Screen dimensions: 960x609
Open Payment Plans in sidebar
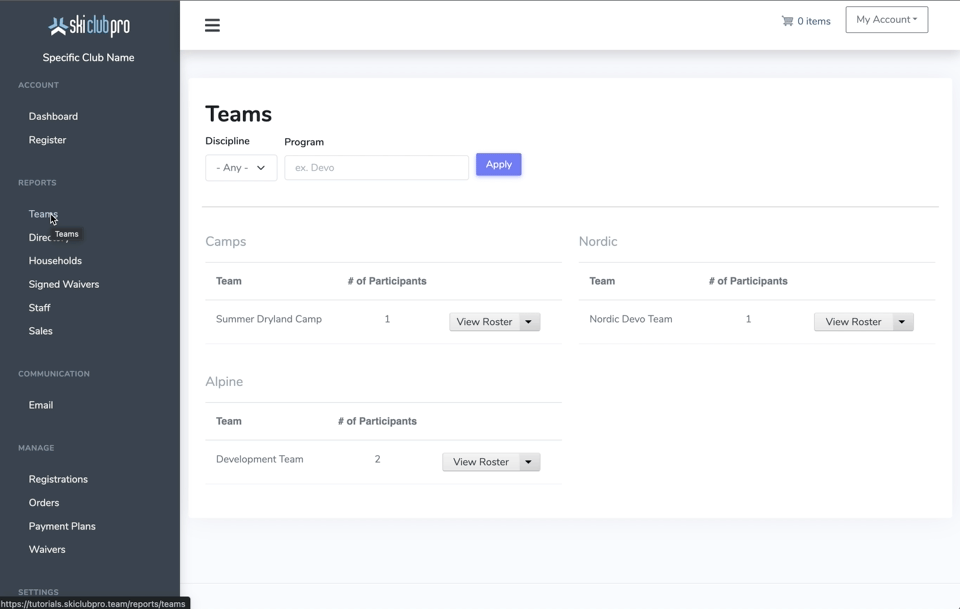pos(62,526)
